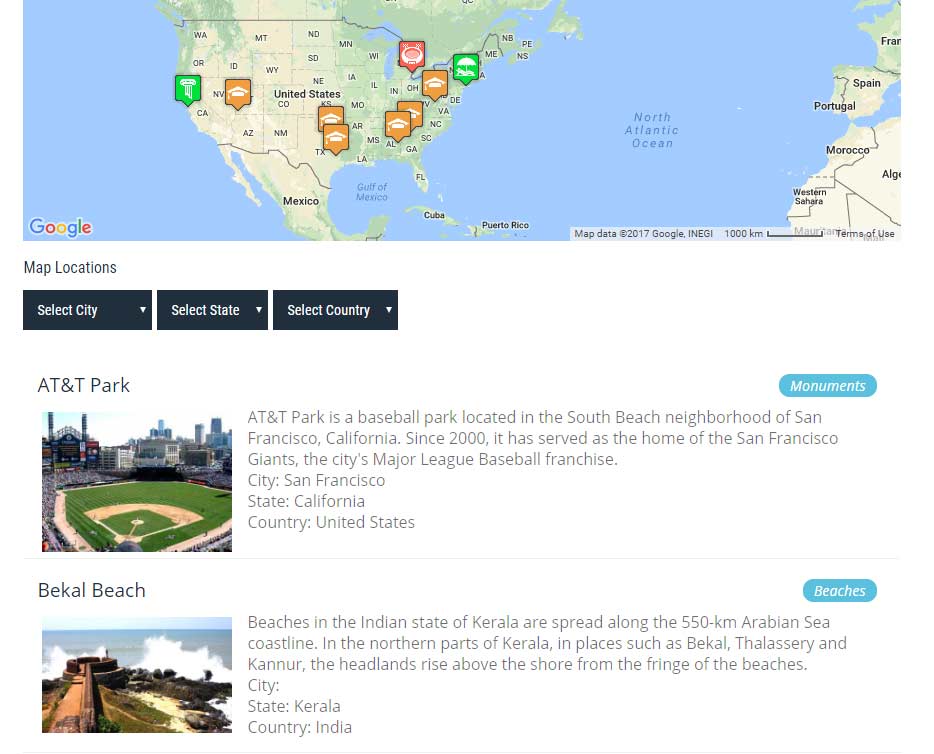This screenshot has width=934, height=754.
Task: Click the Cuba label on the map
Action: [434, 215]
